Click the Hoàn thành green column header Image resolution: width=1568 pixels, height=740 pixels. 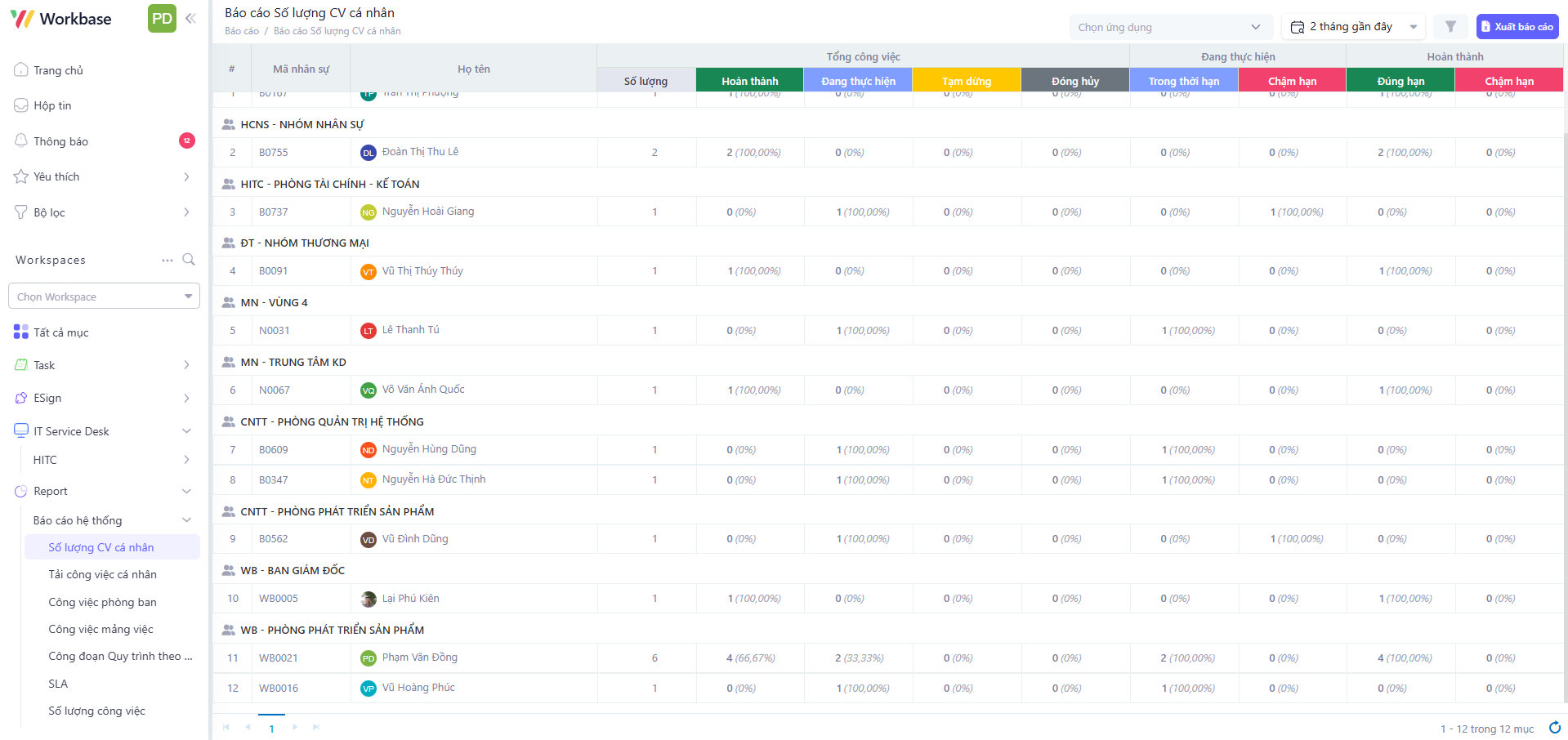click(x=749, y=81)
